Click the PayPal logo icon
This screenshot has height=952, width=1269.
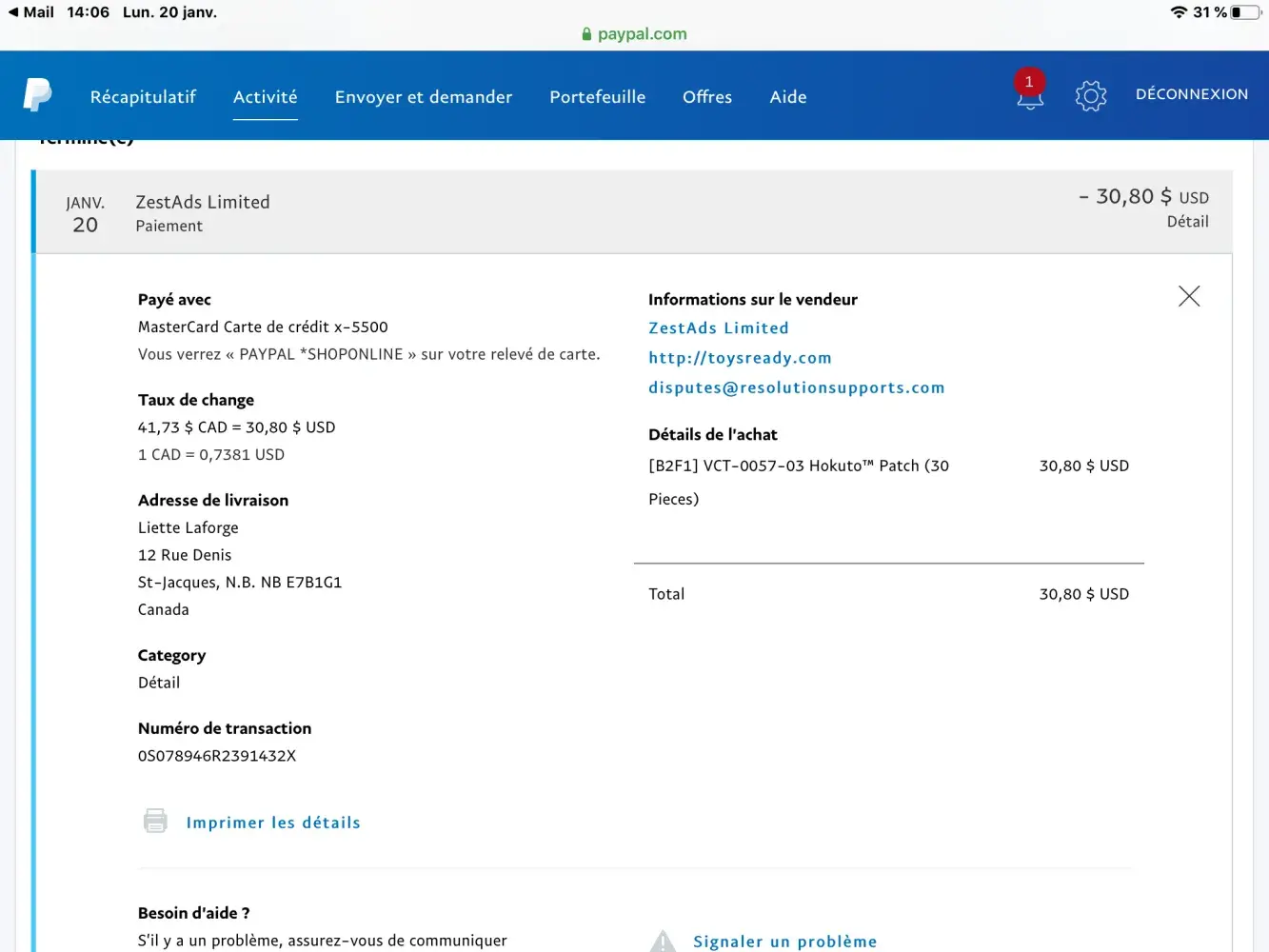[37, 95]
